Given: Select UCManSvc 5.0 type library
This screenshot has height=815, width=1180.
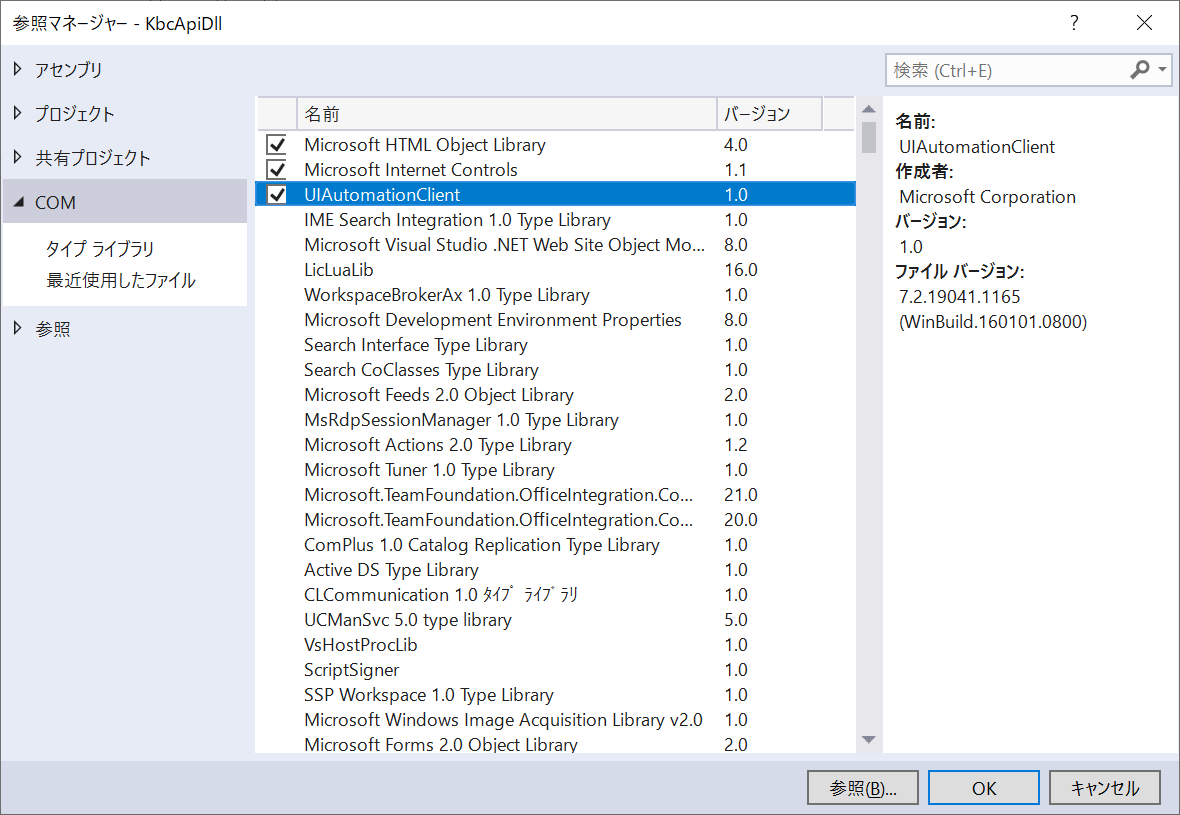Looking at the screenshot, I should pyautogui.click(x=555, y=619).
